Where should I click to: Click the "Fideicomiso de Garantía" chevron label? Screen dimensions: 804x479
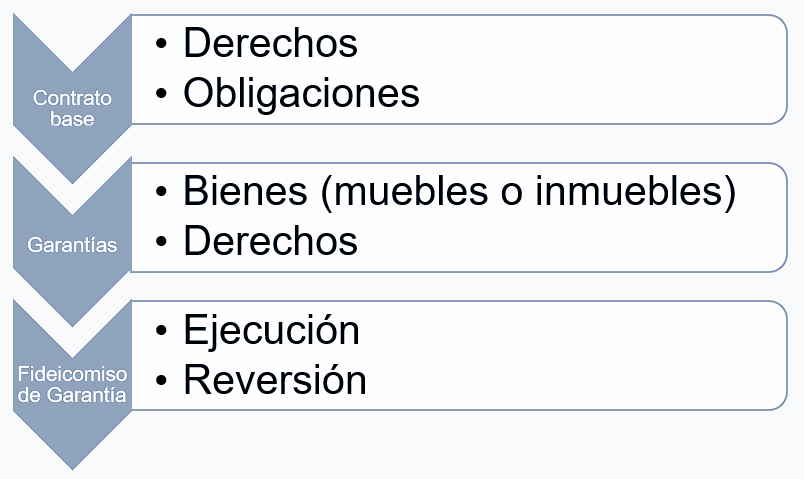click(72, 384)
